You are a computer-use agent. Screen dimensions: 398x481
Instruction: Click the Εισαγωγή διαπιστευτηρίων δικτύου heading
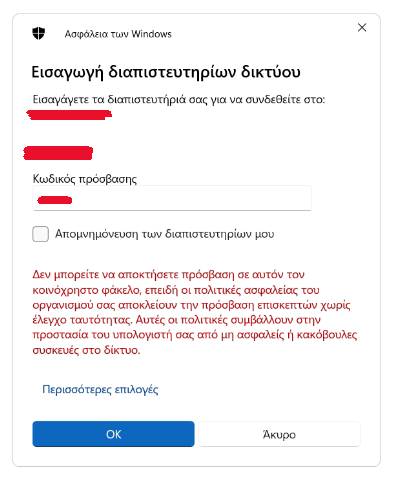[x=166, y=72]
